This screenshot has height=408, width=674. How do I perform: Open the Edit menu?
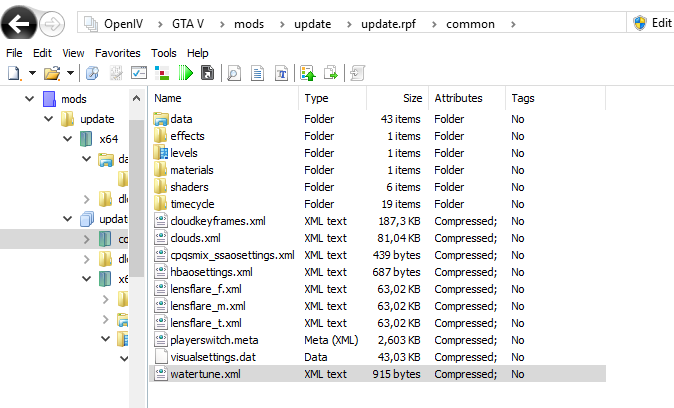click(x=42, y=53)
